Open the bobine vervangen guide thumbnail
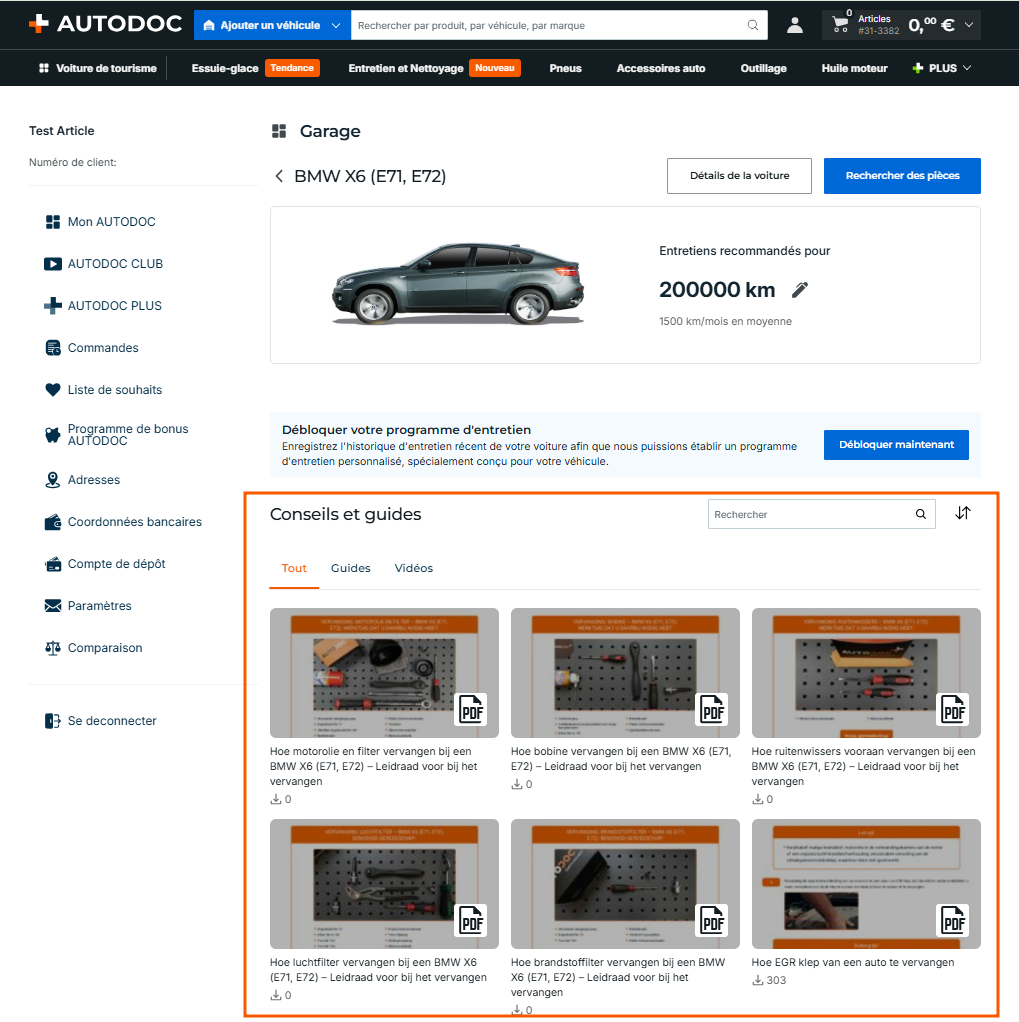The image size is (1019, 1022). [625, 673]
